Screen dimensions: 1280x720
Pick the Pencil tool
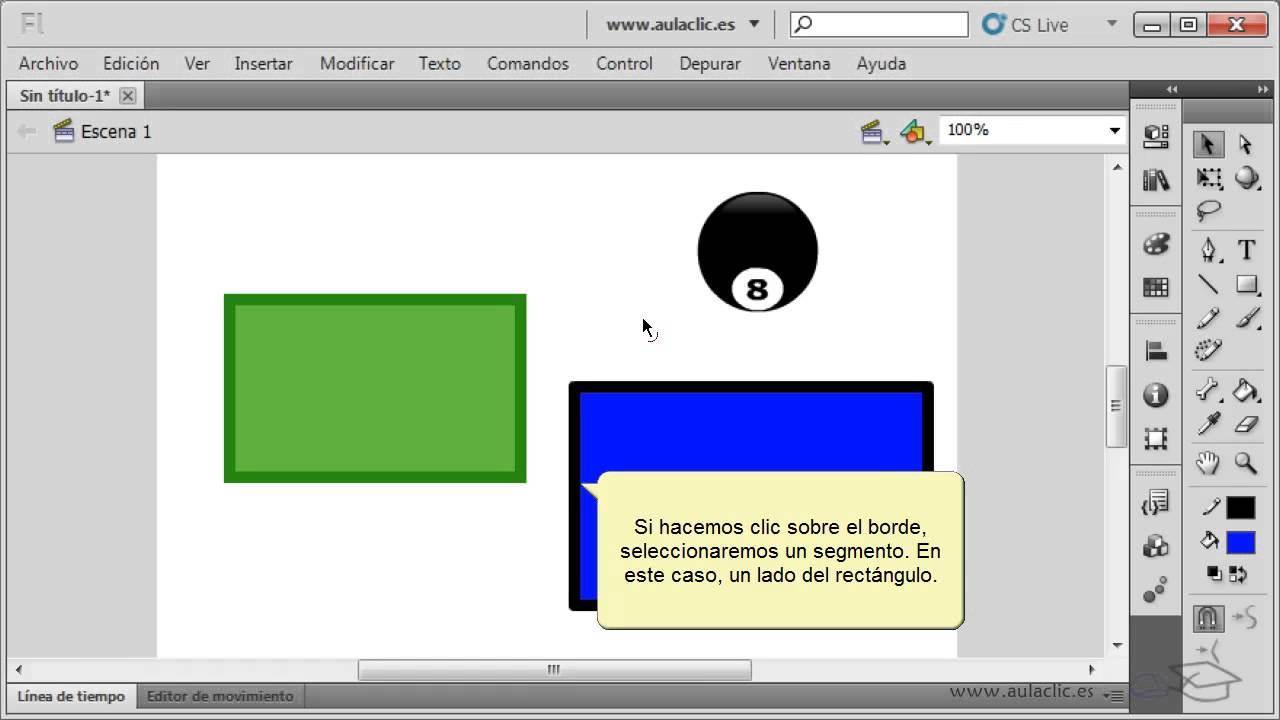(x=1209, y=319)
